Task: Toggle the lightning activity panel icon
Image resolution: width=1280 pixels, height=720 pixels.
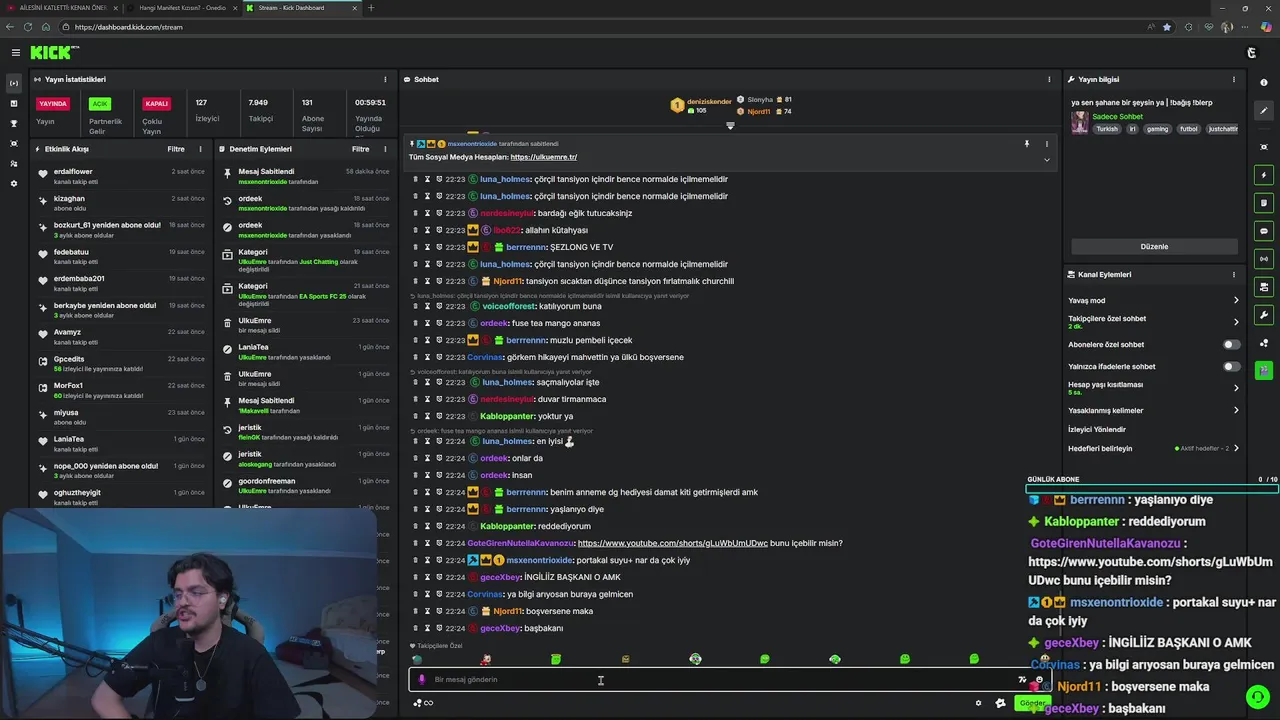Action: [x=1264, y=175]
